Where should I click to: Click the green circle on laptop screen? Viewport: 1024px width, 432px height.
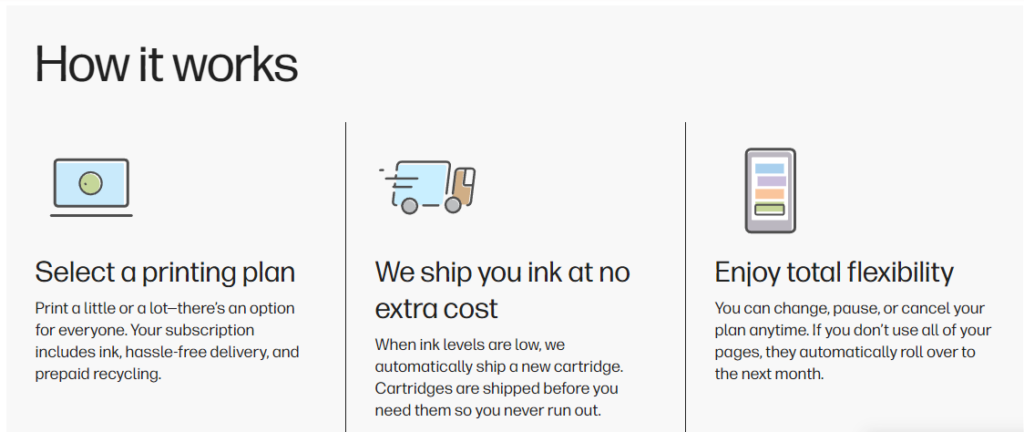[90, 183]
